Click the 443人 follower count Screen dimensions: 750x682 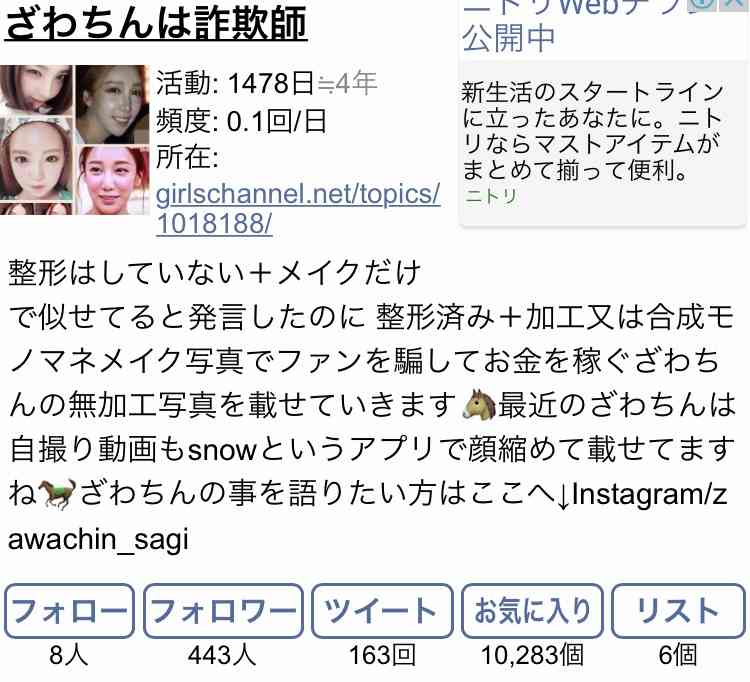(222, 655)
